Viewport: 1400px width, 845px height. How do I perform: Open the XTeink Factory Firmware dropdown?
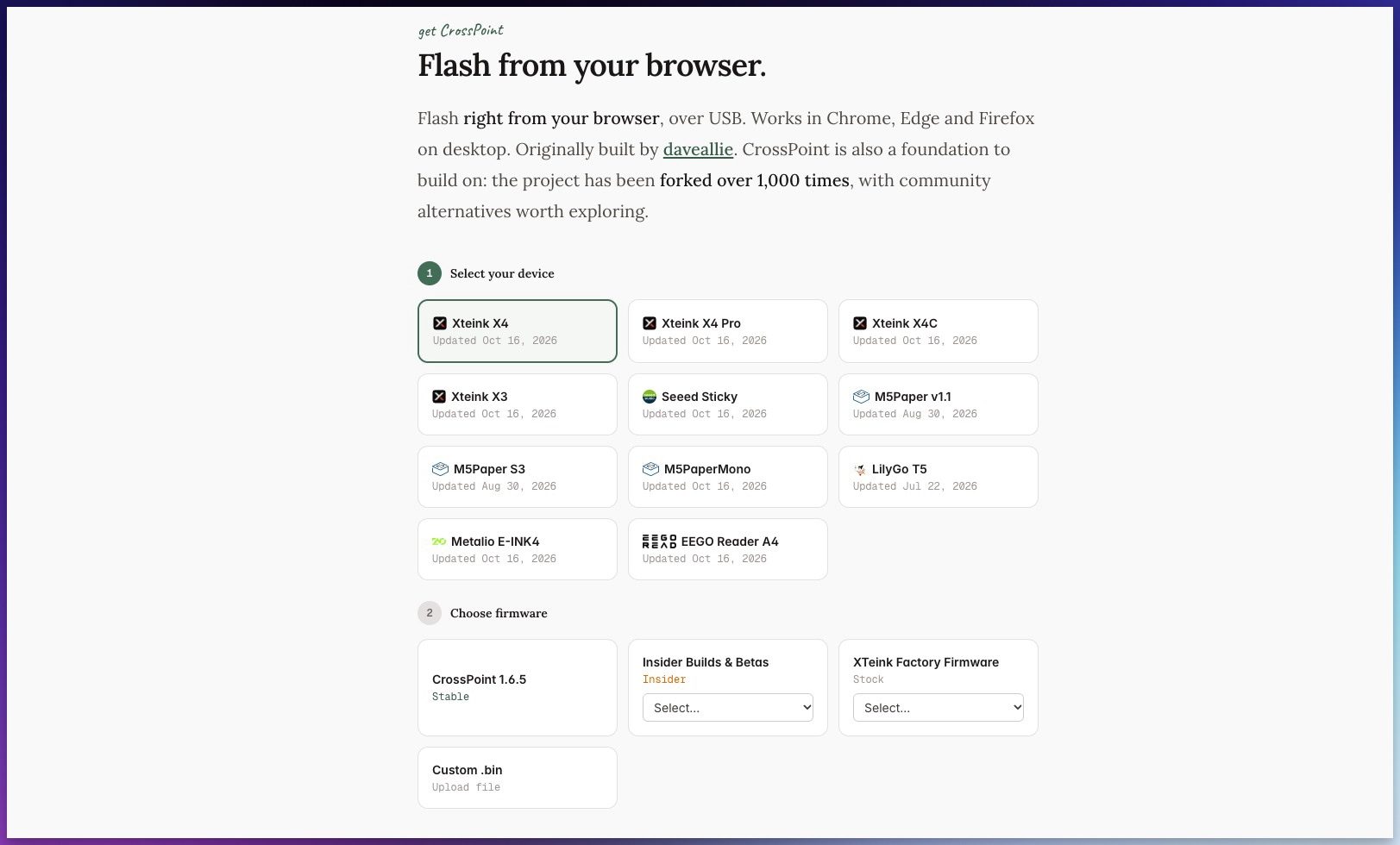pyautogui.click(x=939, y=708)
